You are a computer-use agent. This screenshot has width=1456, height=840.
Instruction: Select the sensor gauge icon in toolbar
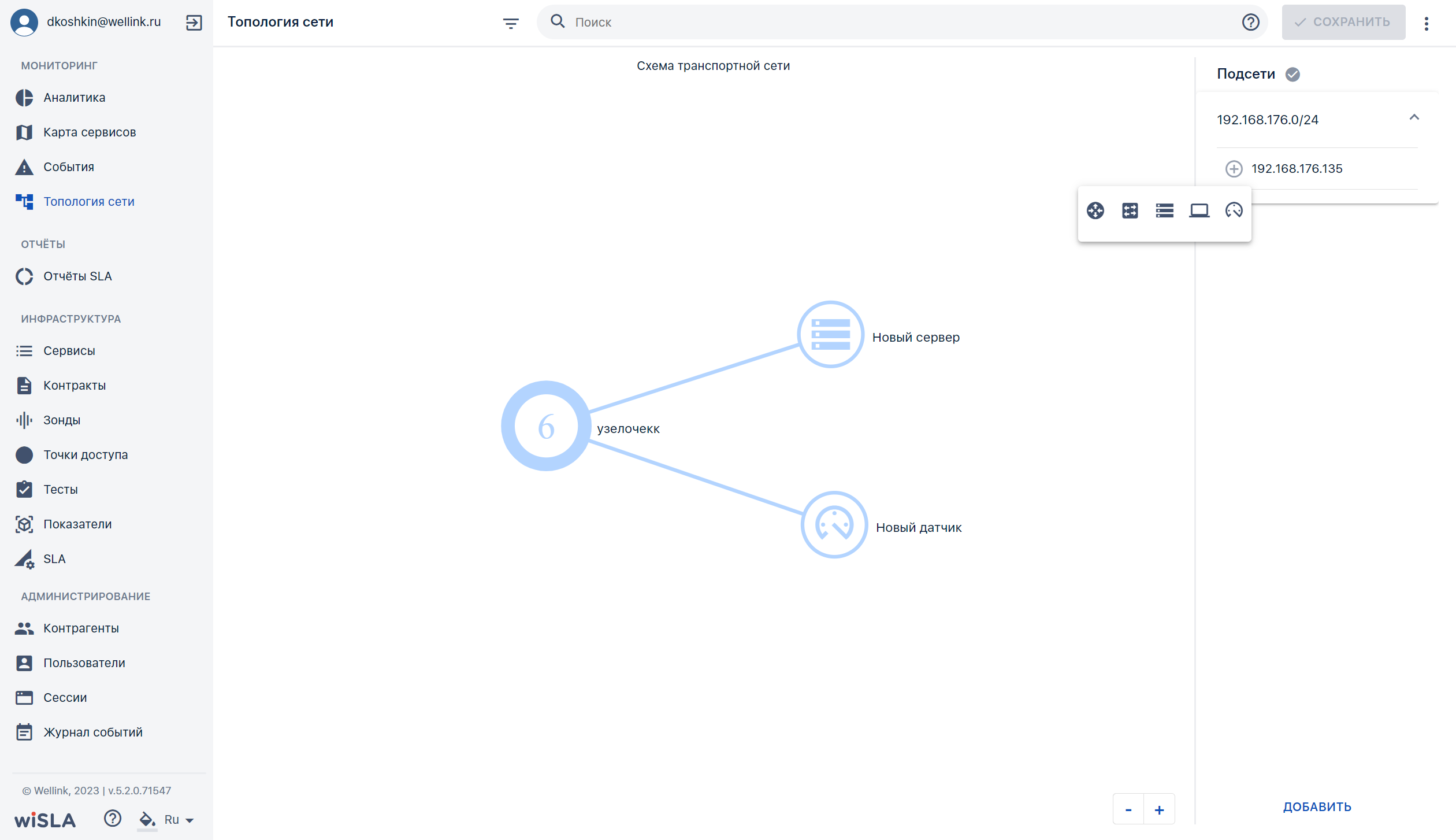pyautogui.click(x=1234, y=210)
